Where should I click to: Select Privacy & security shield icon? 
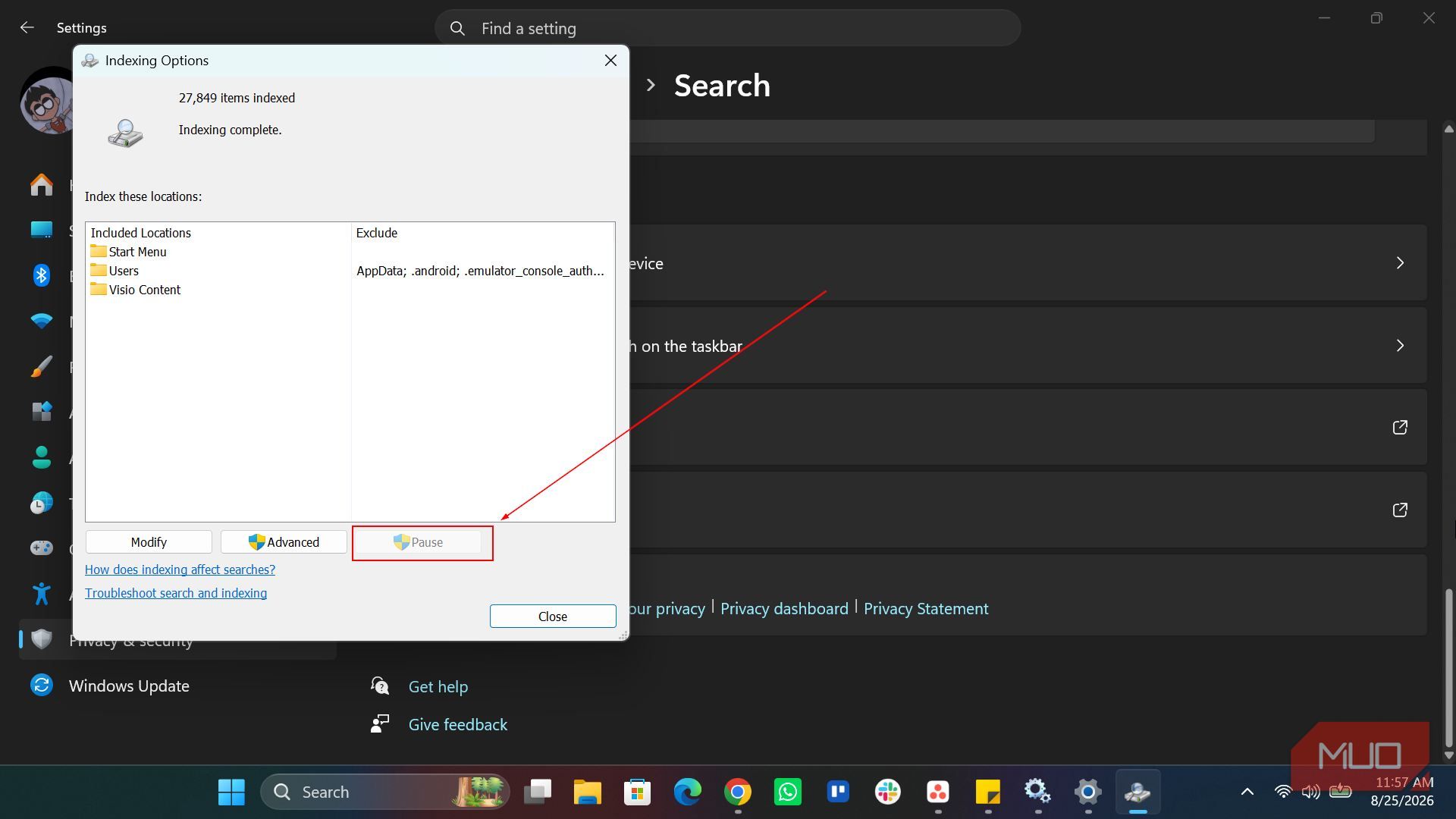click(x=42, y=639)
